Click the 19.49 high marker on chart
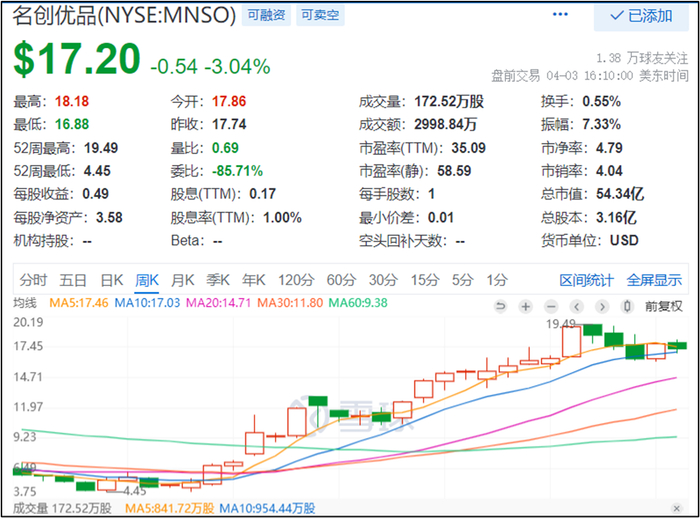The image size is (700, 518). (561, 324)
